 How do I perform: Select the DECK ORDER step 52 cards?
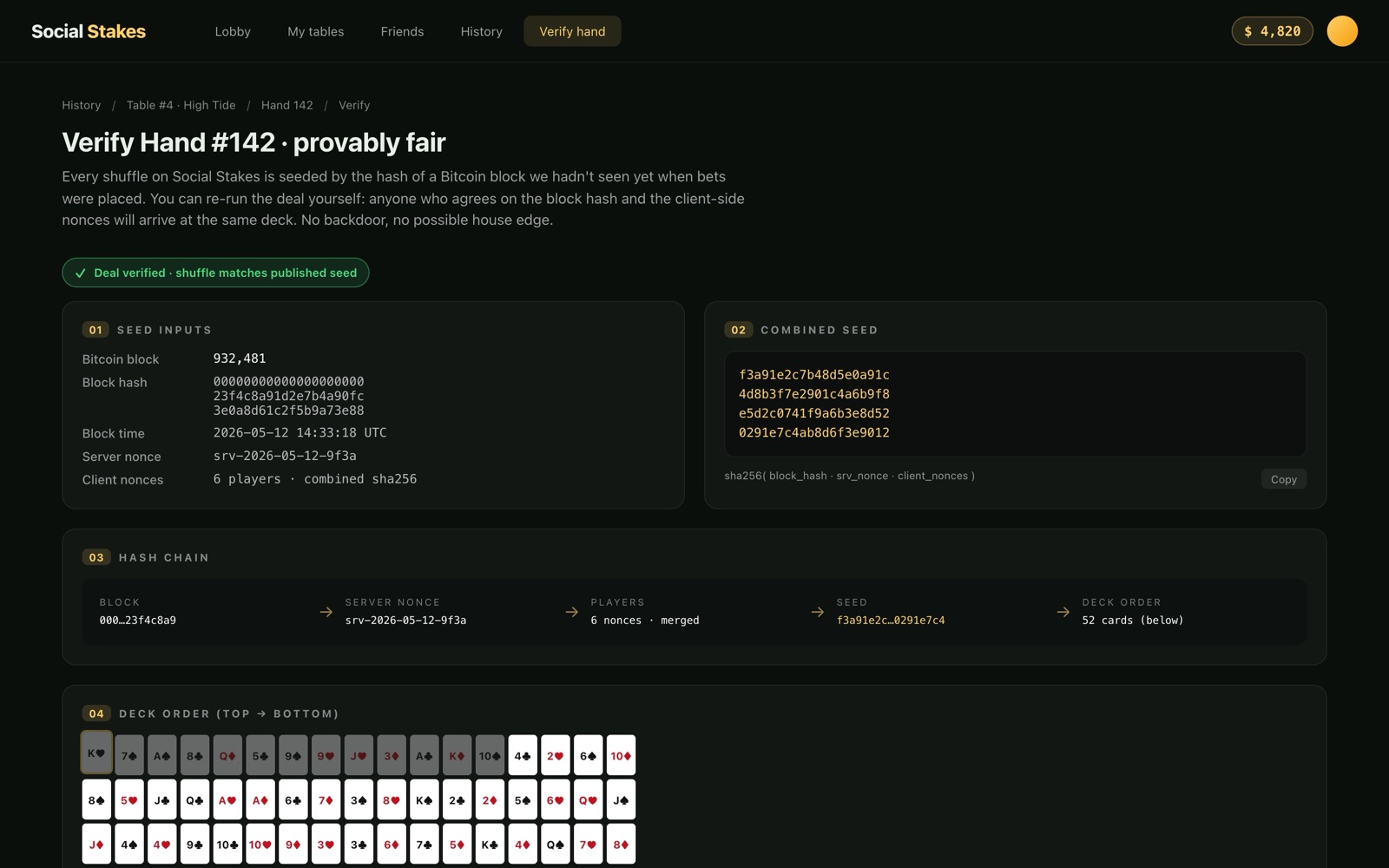[x=1133, y=611]
